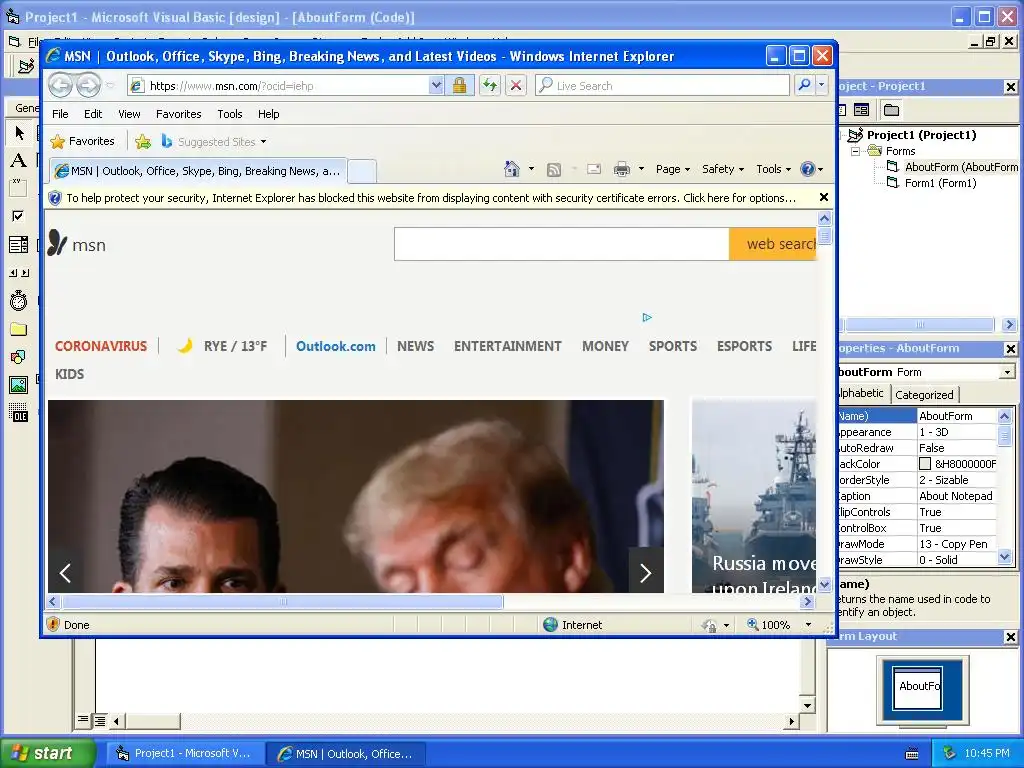The height and width of the screenshot is (768, 1024).
Task: Select AboutForm in the project tree
Action: [961, 167]
